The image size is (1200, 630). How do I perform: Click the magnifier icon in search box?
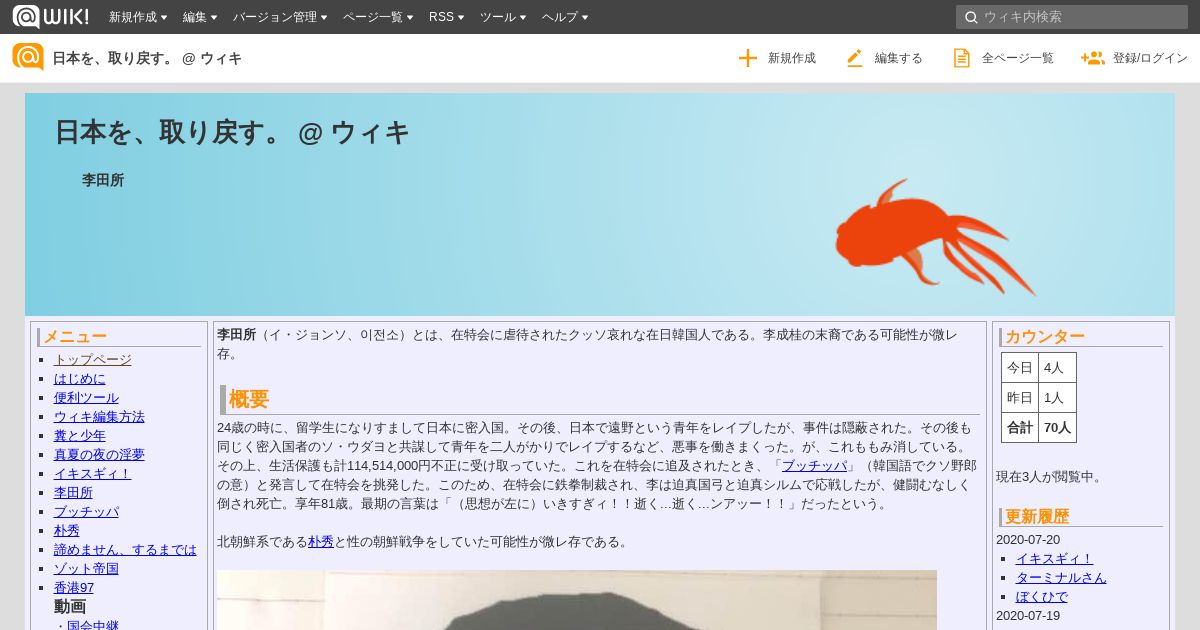(x=970, y=17)
